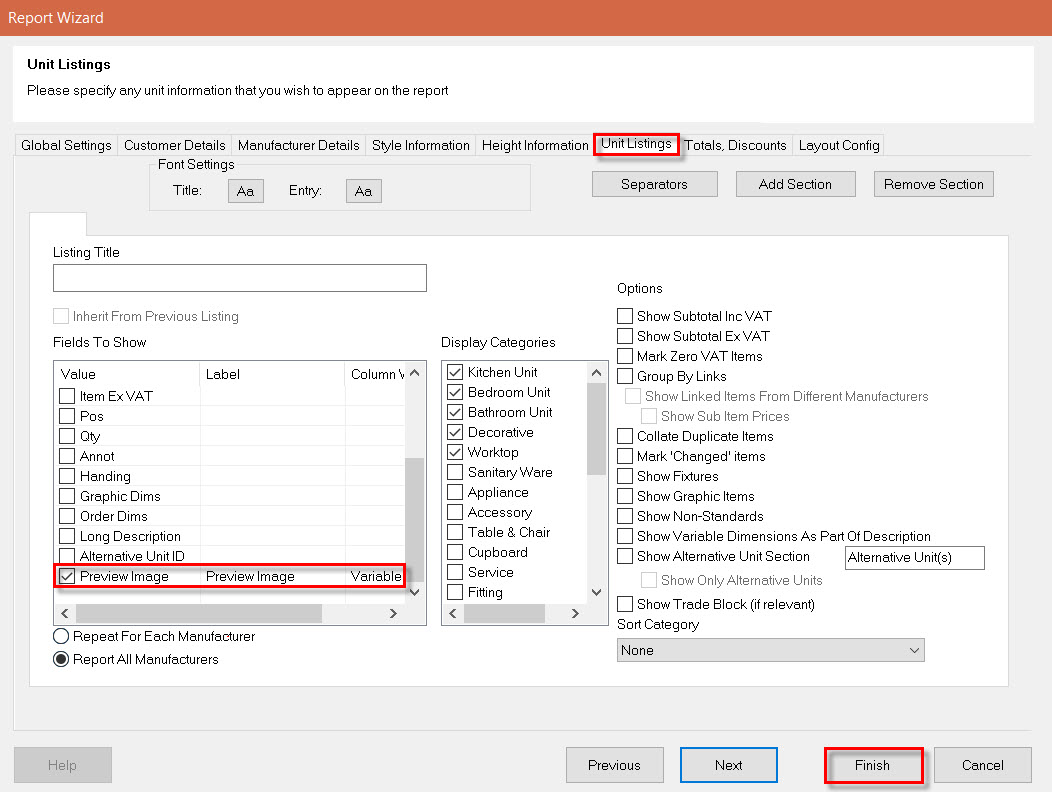Enable Show Trade Block option
Screen dimensions: 1052x792
[x=625, y=604]
